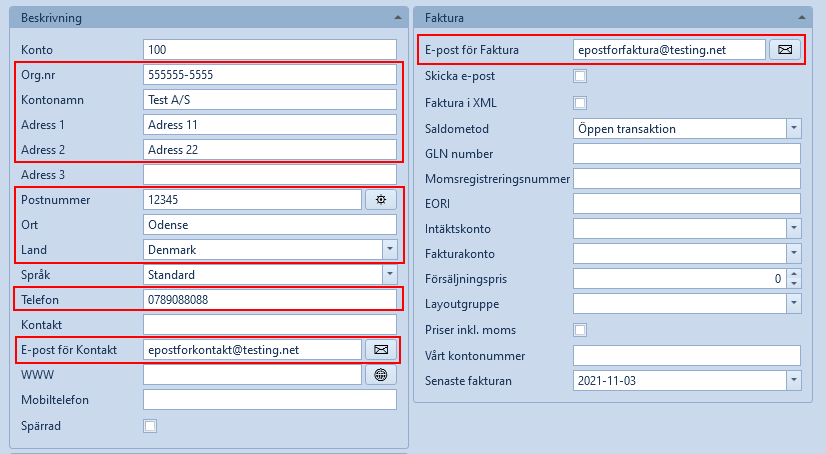
Task: Tick the Faktura i XML checkbox
Action: [x=580, y=102]
